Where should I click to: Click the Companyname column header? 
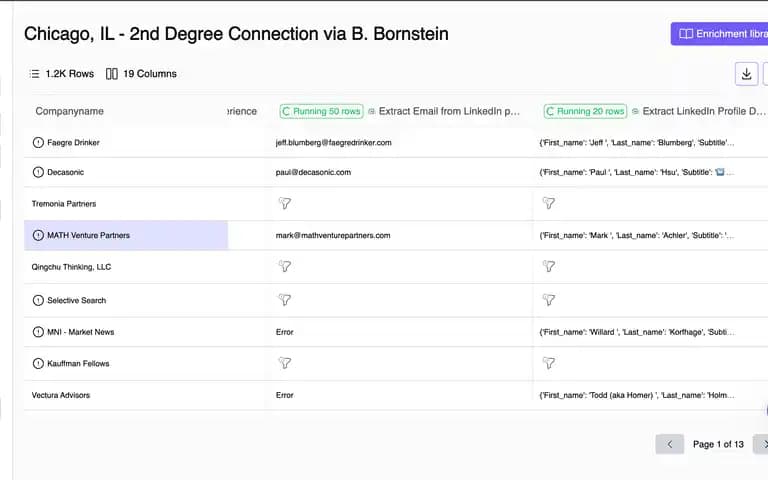click(x=70, y=111)
